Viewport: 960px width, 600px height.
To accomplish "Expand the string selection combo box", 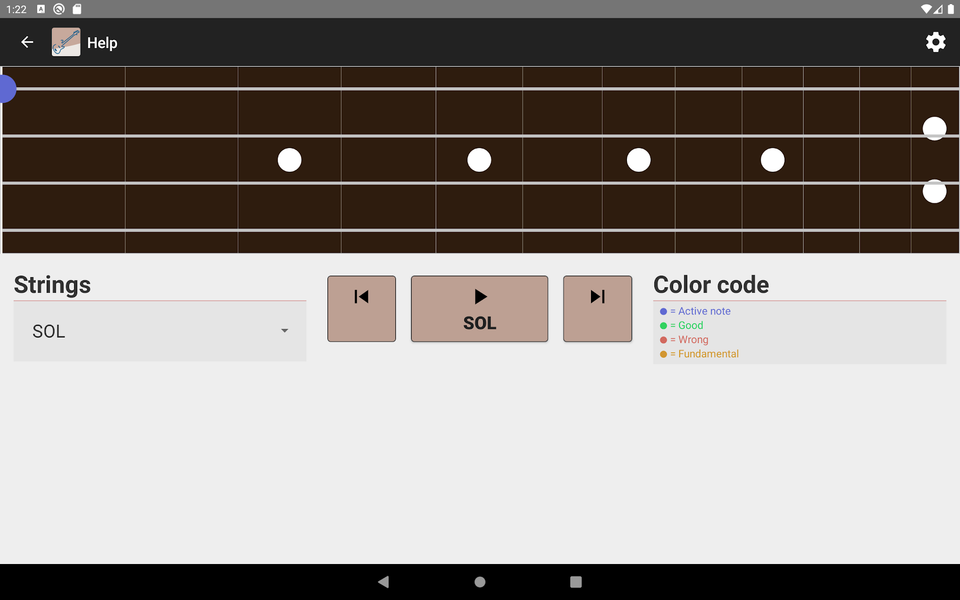I will 160,331.
